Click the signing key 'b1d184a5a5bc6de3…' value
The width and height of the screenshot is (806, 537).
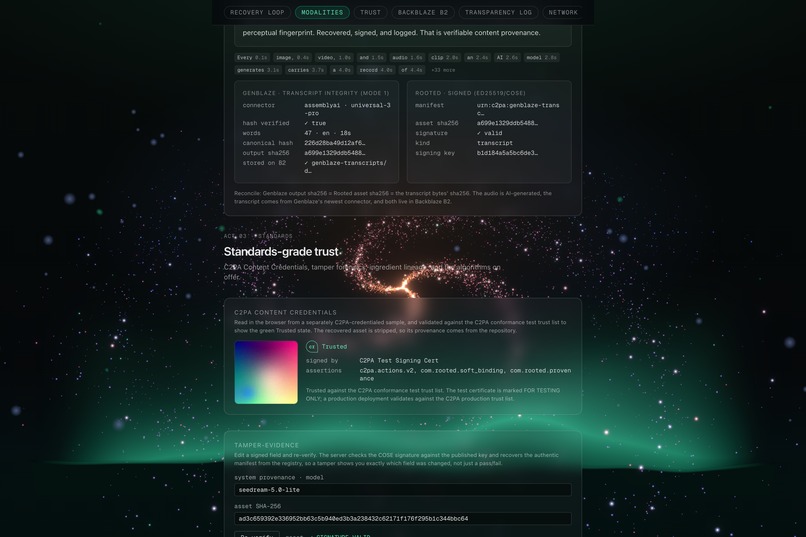(507, 153)
